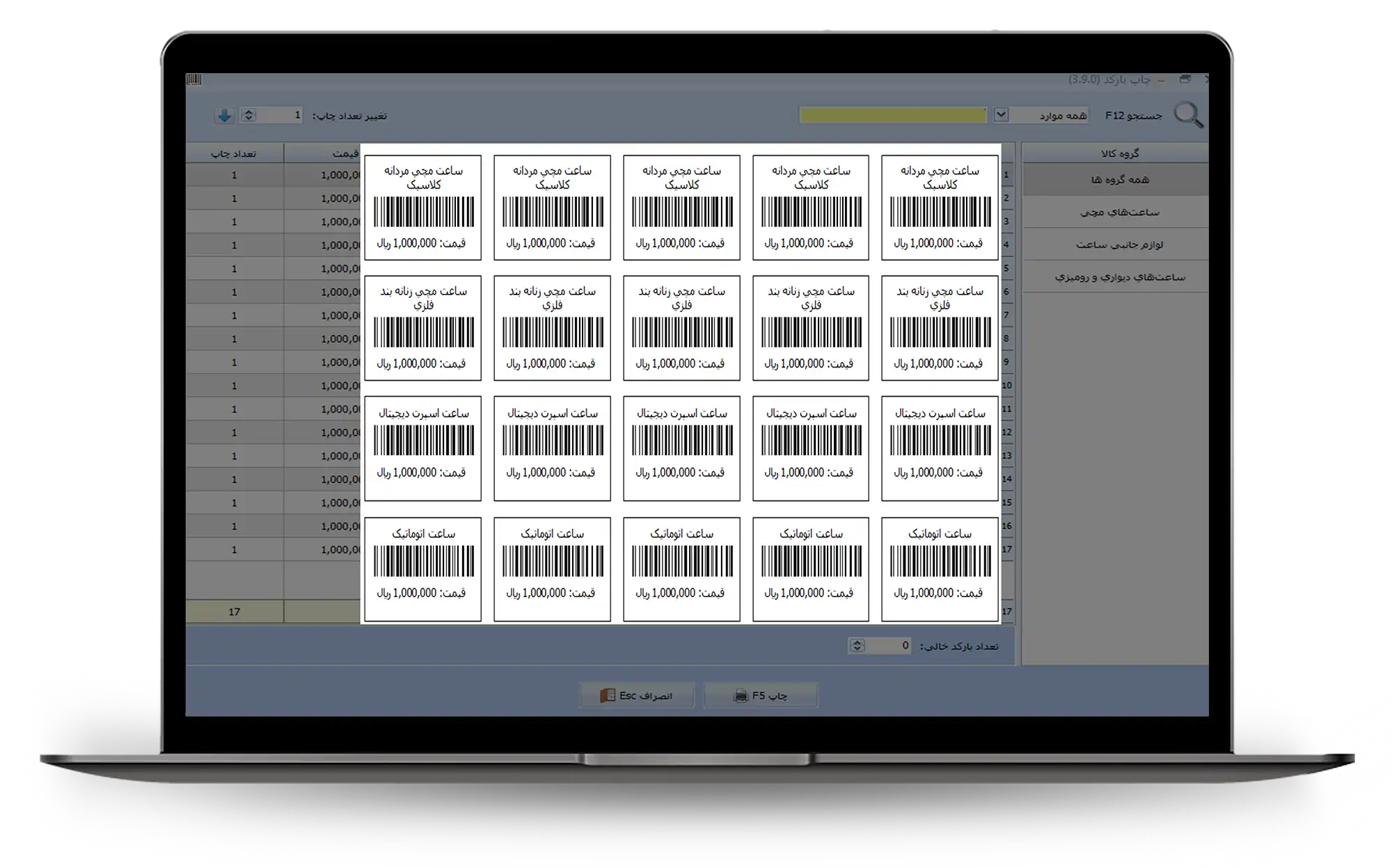Select row header number 14
Screen dimensions: 1392x868
pyautogui.click(x=1007, y=479)
